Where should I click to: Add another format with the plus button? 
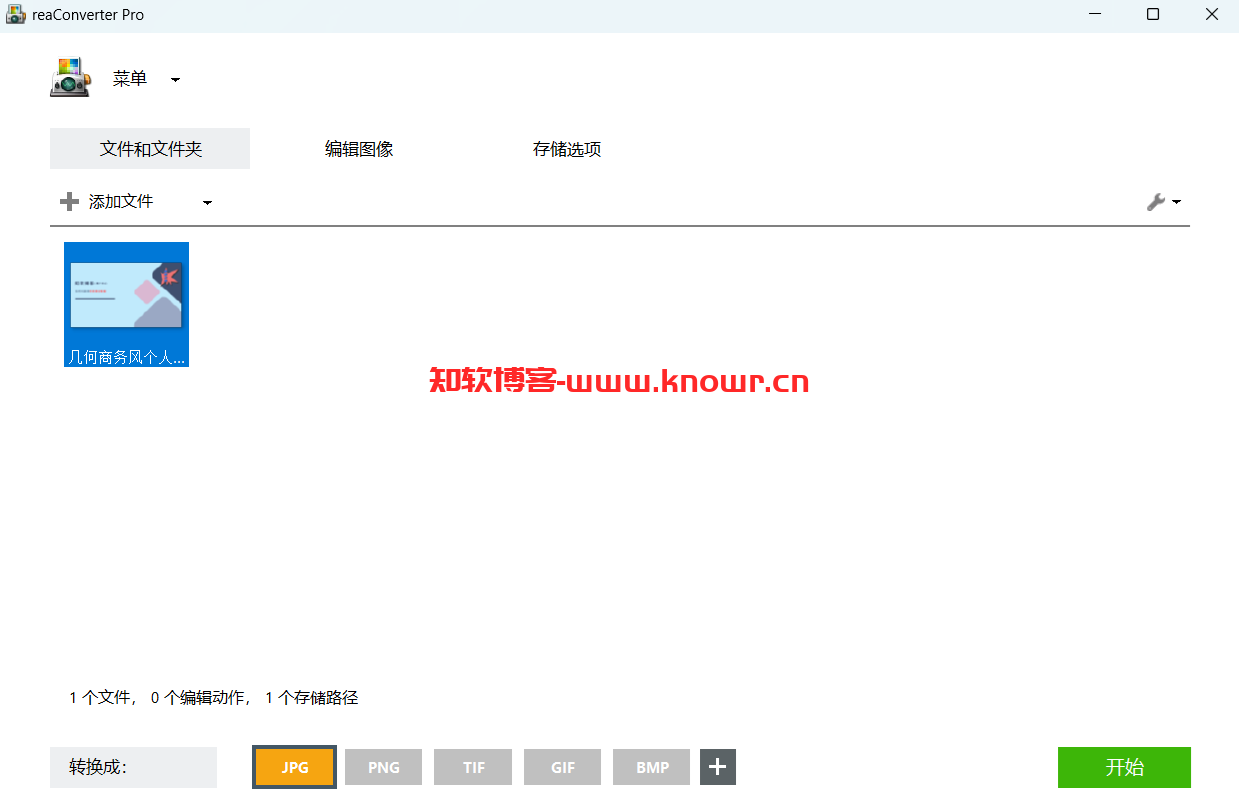pos(718,767)
